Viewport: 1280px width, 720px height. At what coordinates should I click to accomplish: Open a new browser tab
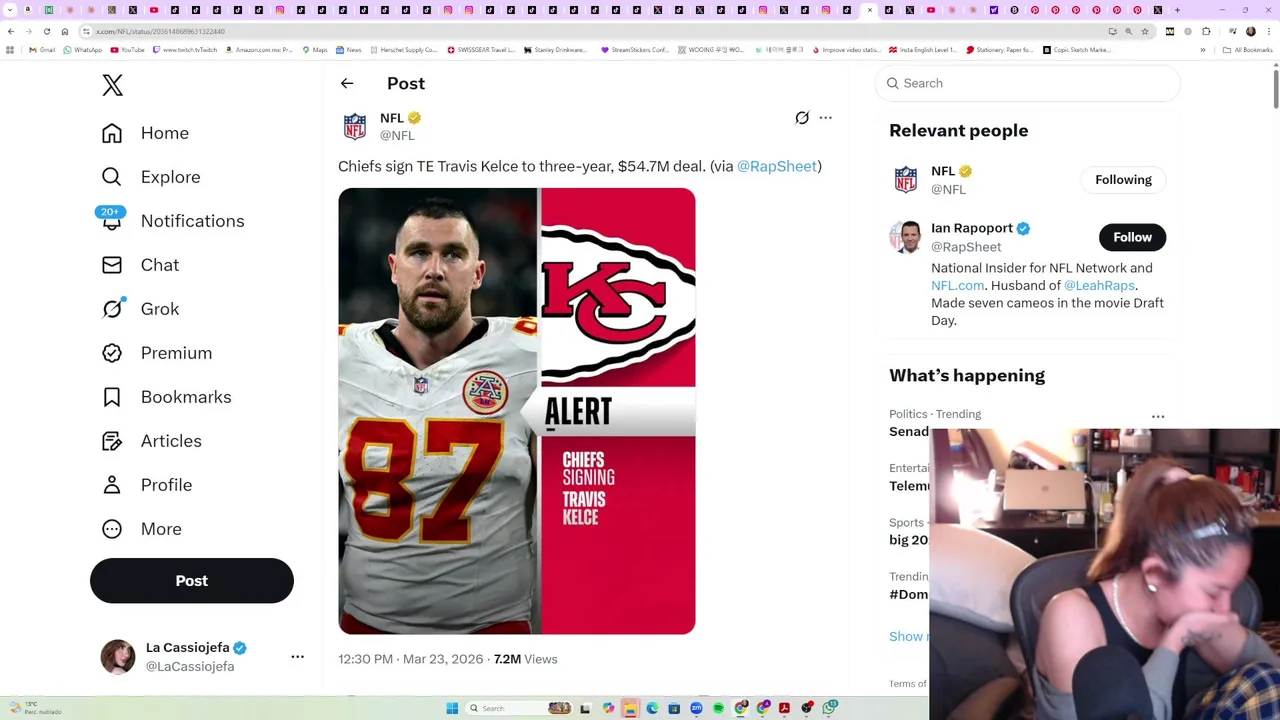point(1177,10)
